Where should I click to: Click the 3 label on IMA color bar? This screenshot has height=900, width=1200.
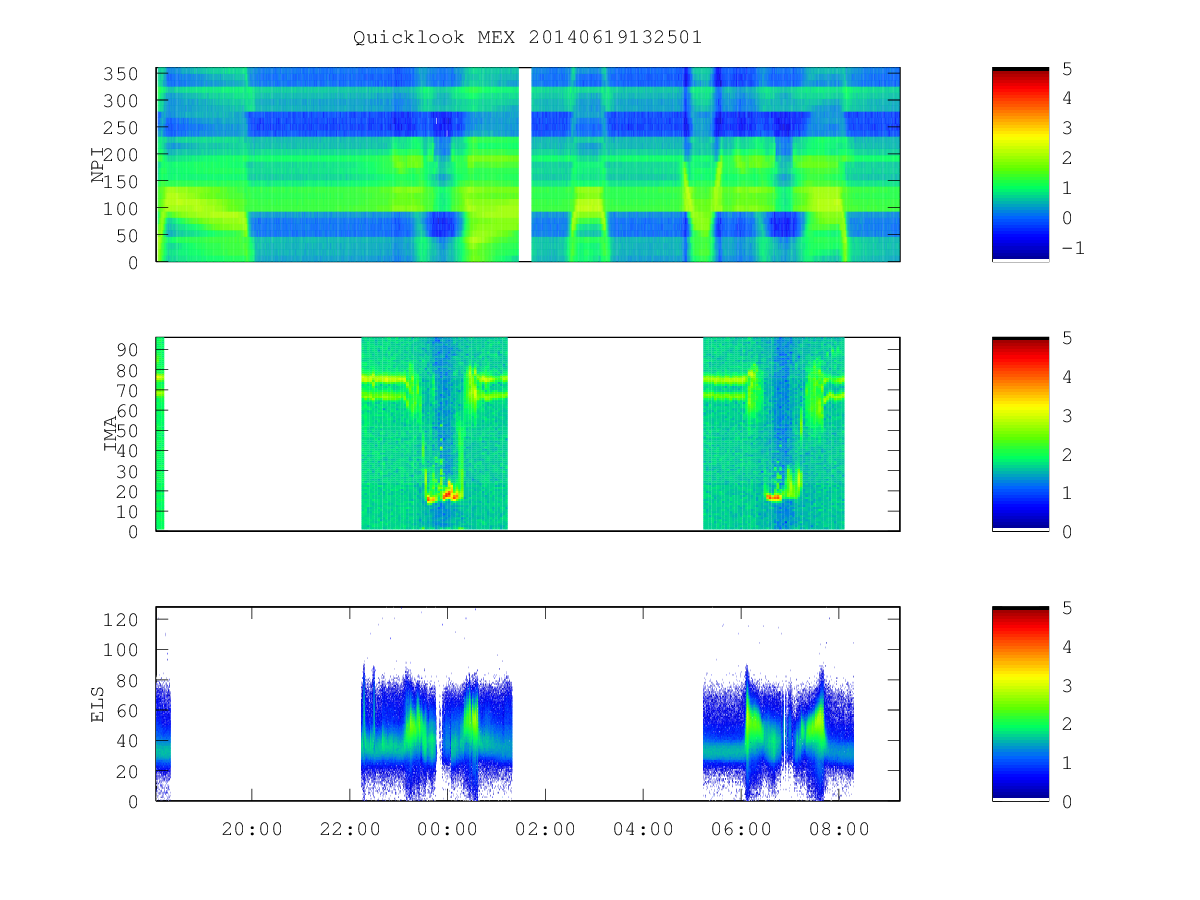tap(1067, 415)
